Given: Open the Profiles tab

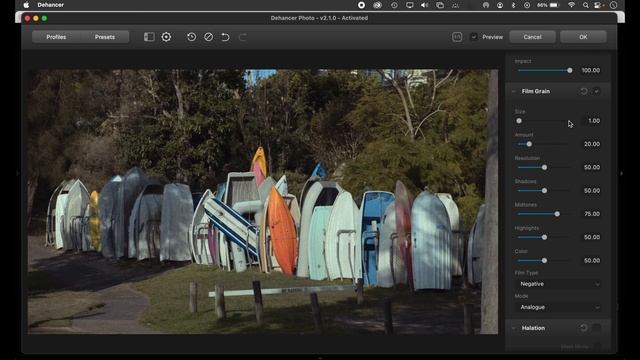Looking at the screenshot, I should 56,37.
